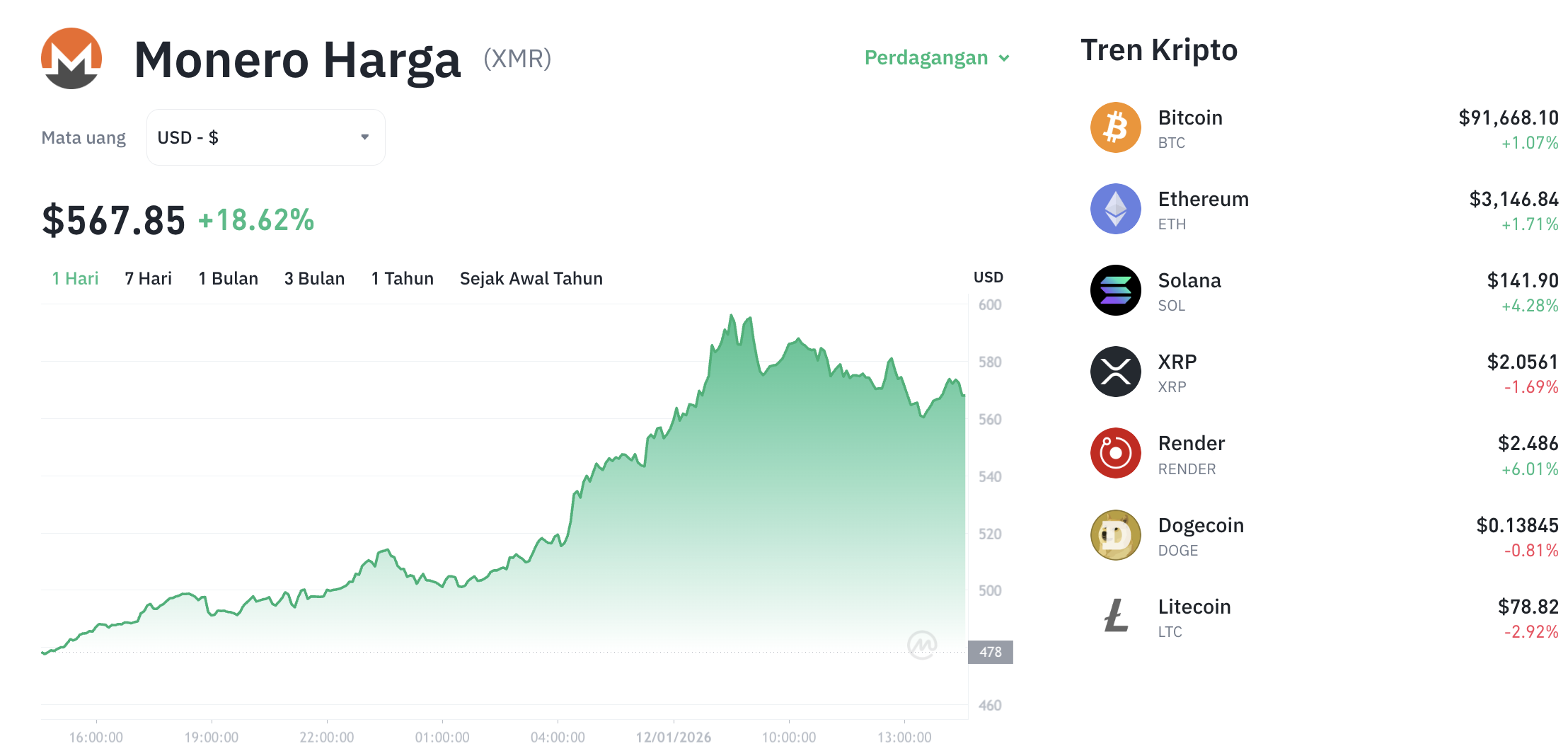Click the Solana coin icon
1568x746 pixels.
[1115, 291]
